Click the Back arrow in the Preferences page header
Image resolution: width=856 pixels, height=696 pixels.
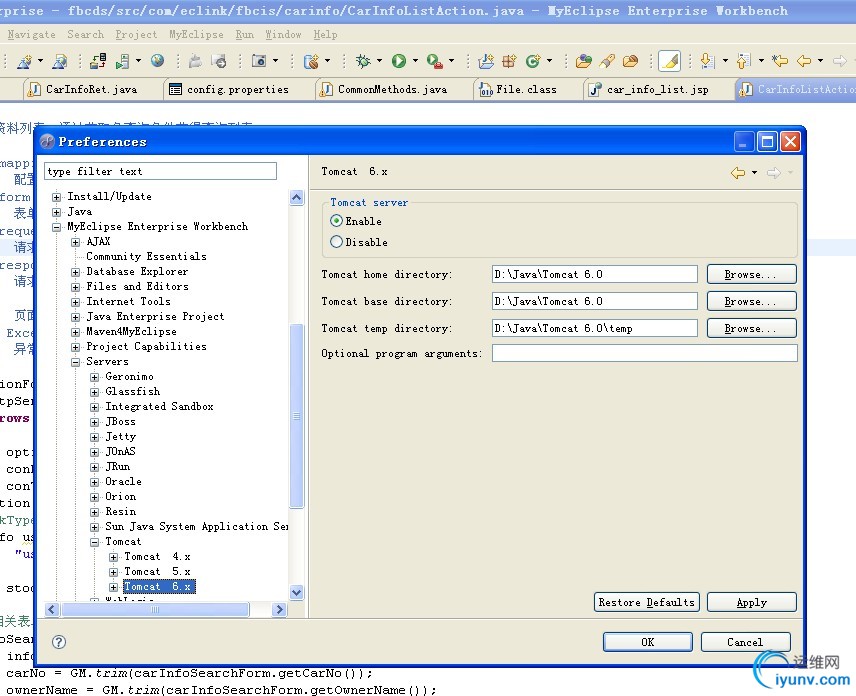point(738,173)
